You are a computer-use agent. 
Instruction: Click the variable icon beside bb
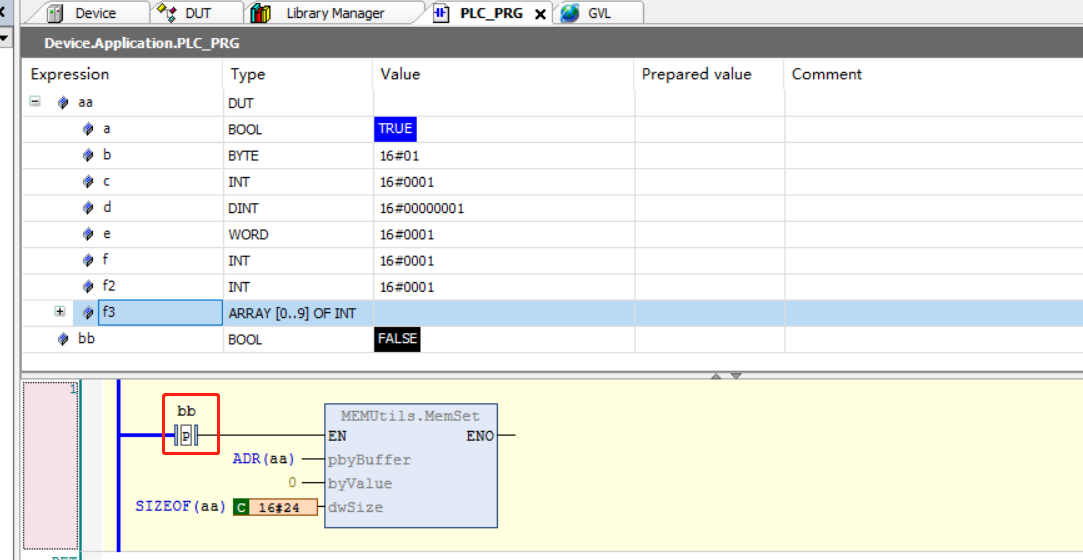click(x=64, y=339)
